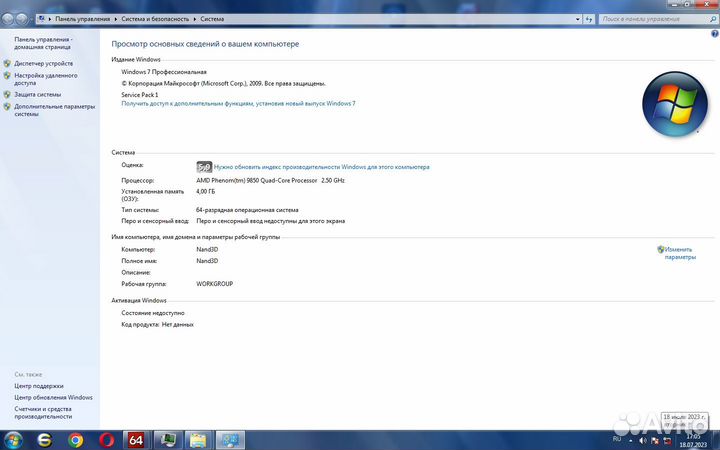This screenshot has width=720, height=450.
Task: Open 'Дополнительные параметры системы' link
Action: (54, 110)
